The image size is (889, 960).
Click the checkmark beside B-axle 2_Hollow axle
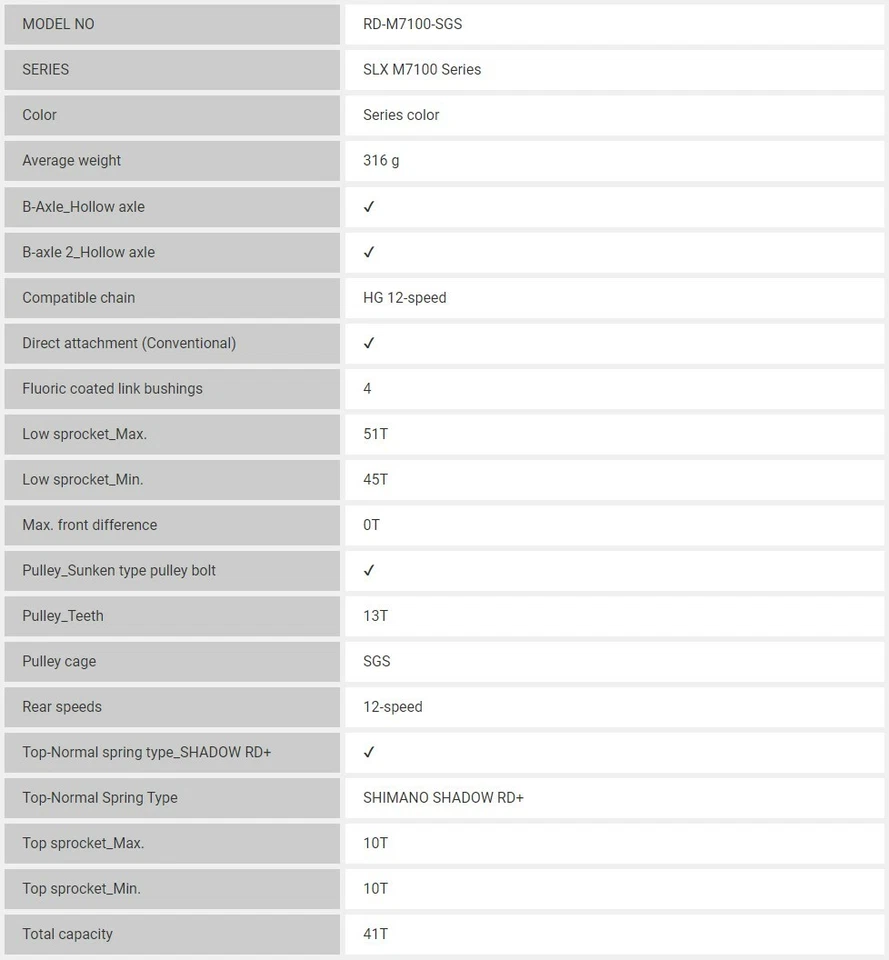coord(369,252)
